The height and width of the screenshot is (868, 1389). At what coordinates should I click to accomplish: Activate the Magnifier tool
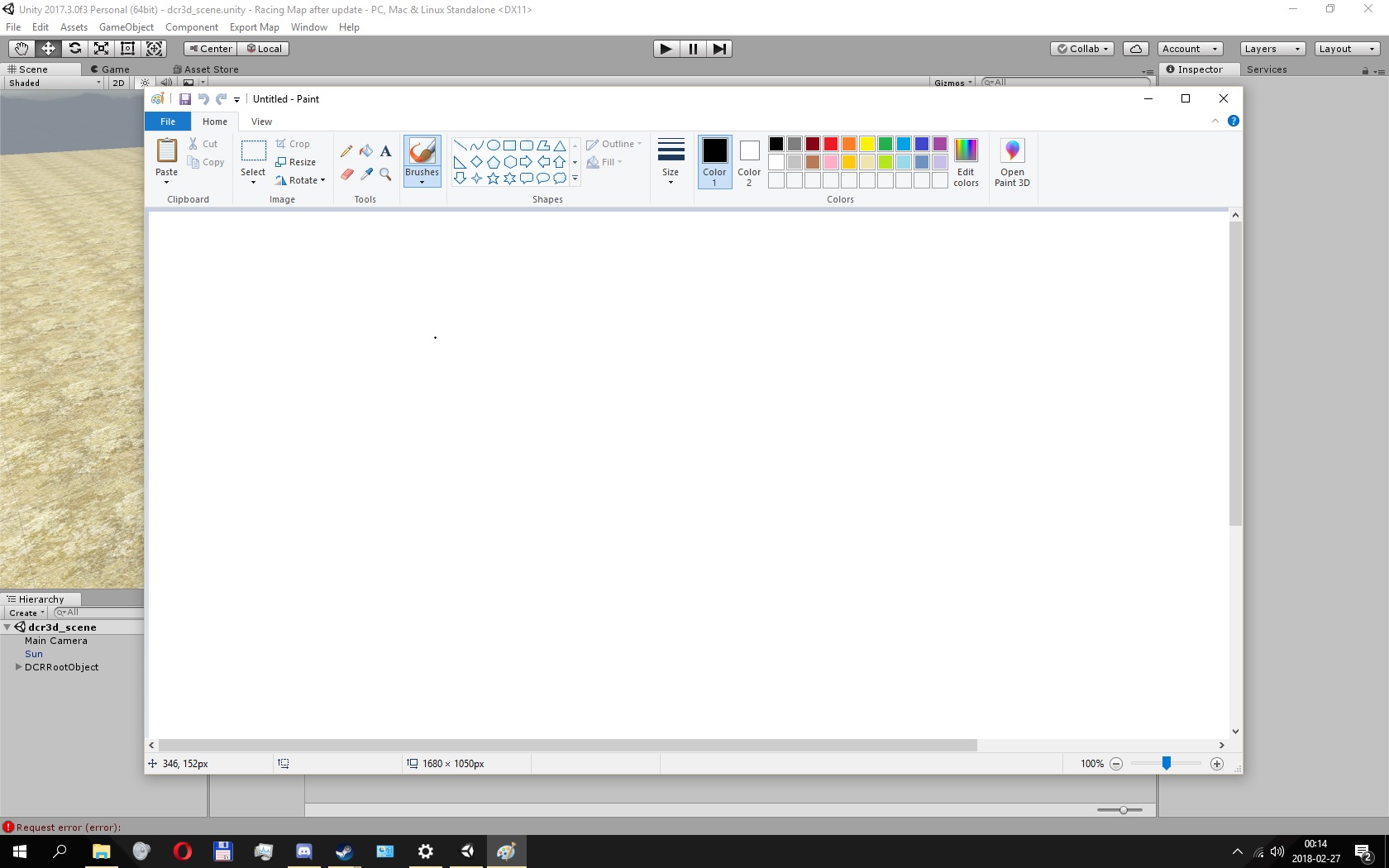(x=386, y=174)
